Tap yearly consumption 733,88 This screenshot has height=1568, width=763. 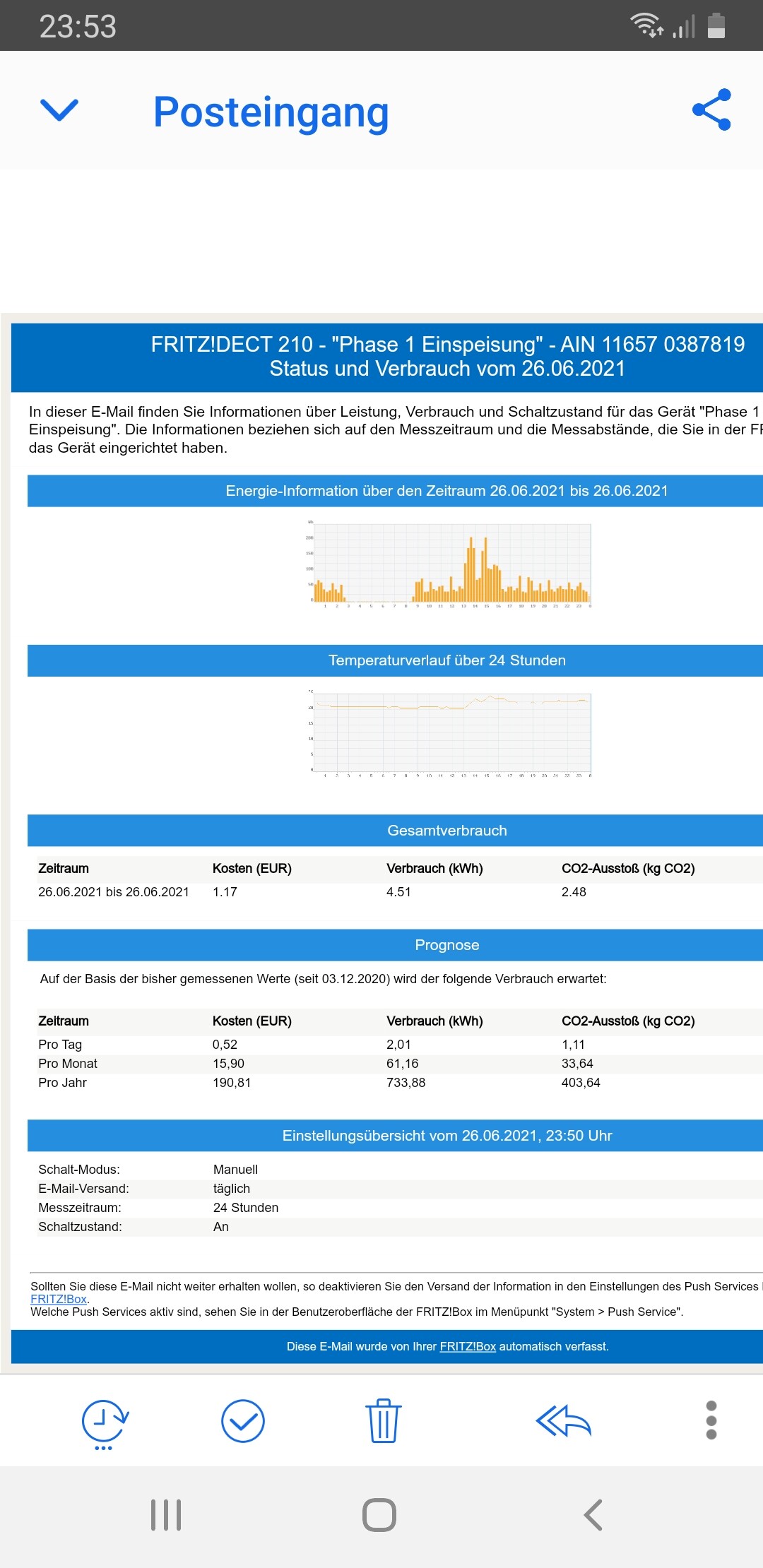(406, 1083)
